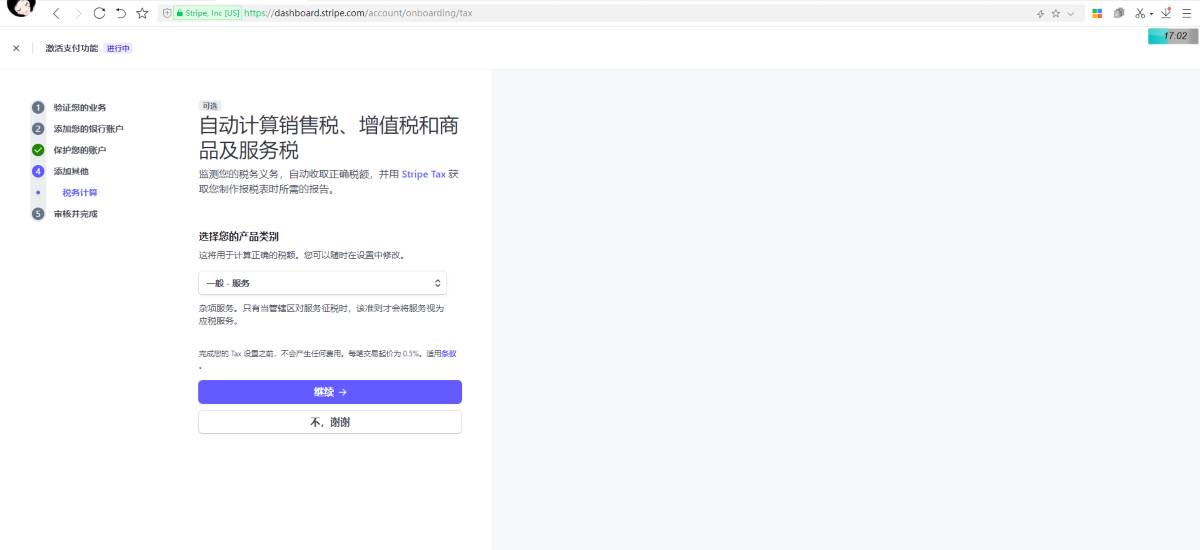1200x550 pixels.
Task: Open the small arrow next to scissors
Action: [x=1151, y=14]
